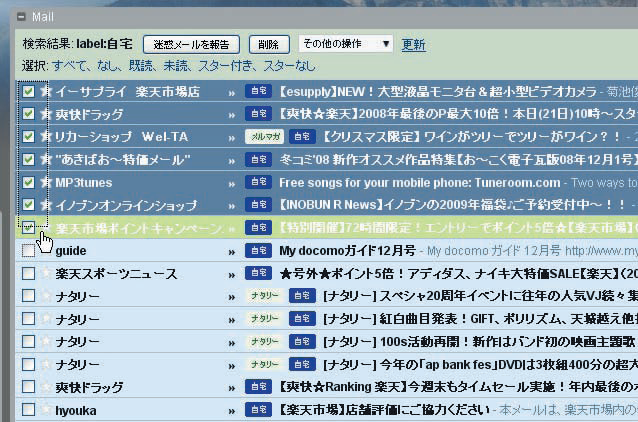
Task: Toggle the 楽天市場ポイントキャンペーン email checkbox
Action: 28,227
